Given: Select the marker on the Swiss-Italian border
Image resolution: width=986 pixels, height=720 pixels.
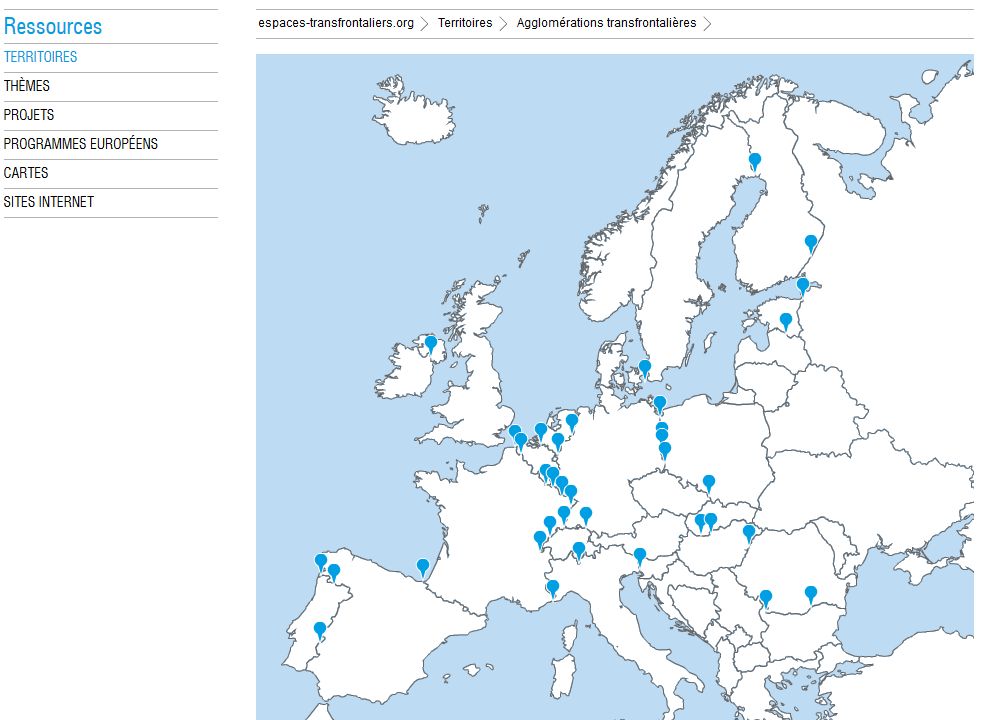Looking at the screenshot, I should point(579,551).
